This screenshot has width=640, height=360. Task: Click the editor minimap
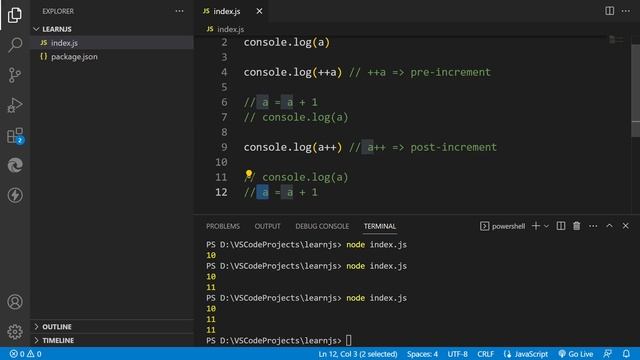[x=616, y=40]
